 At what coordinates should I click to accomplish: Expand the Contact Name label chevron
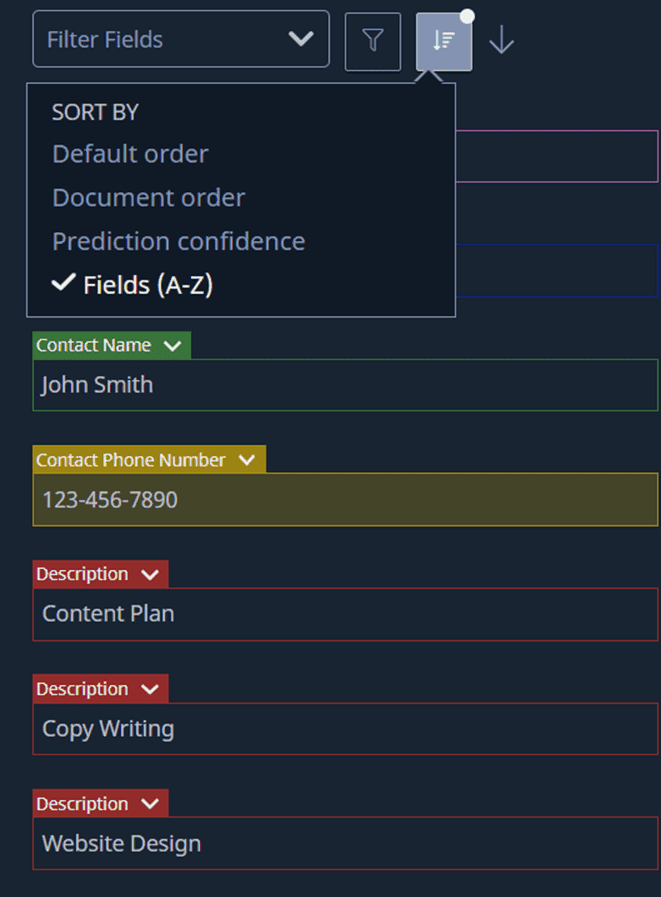pyautogui.click(x=172, y=346)
